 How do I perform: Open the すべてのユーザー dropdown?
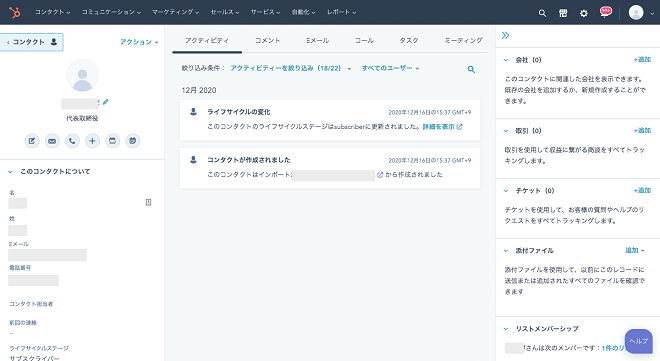(x=390, y=68)
